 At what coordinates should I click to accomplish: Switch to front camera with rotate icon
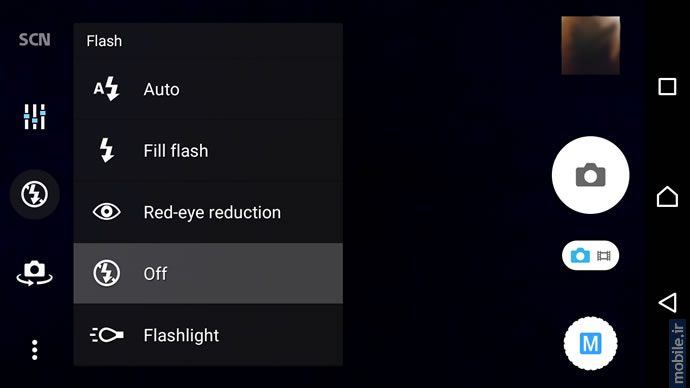click(x=34, y=273)
